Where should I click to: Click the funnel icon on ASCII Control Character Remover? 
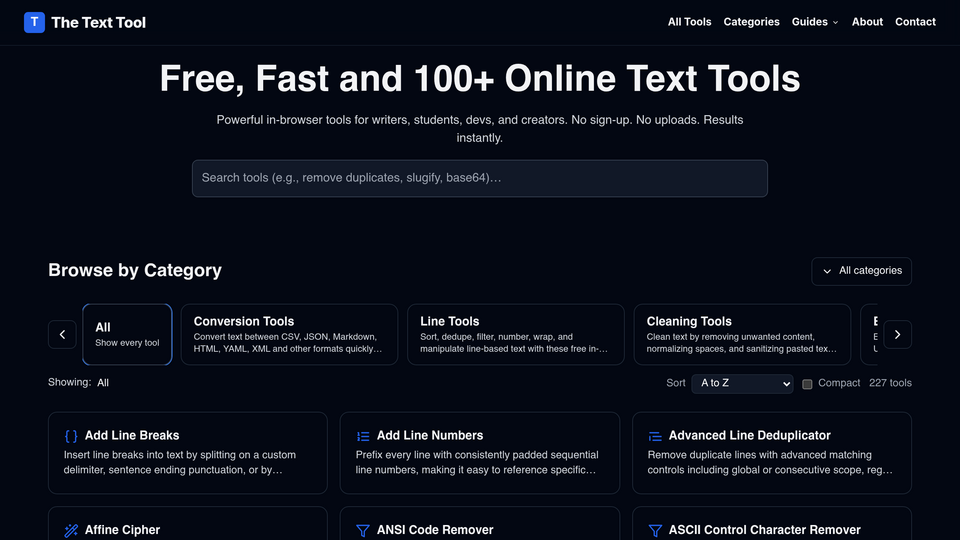point(655,530)
